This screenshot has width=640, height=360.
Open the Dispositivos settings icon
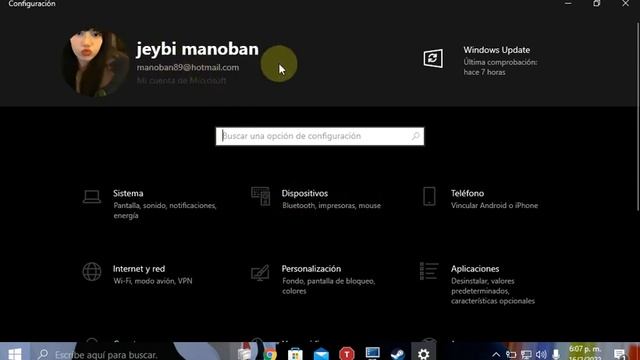[x=260, y=196]
